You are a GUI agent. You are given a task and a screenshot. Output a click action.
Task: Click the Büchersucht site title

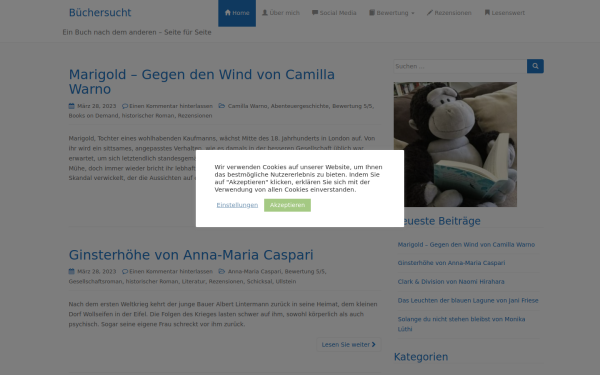point(100,13)
